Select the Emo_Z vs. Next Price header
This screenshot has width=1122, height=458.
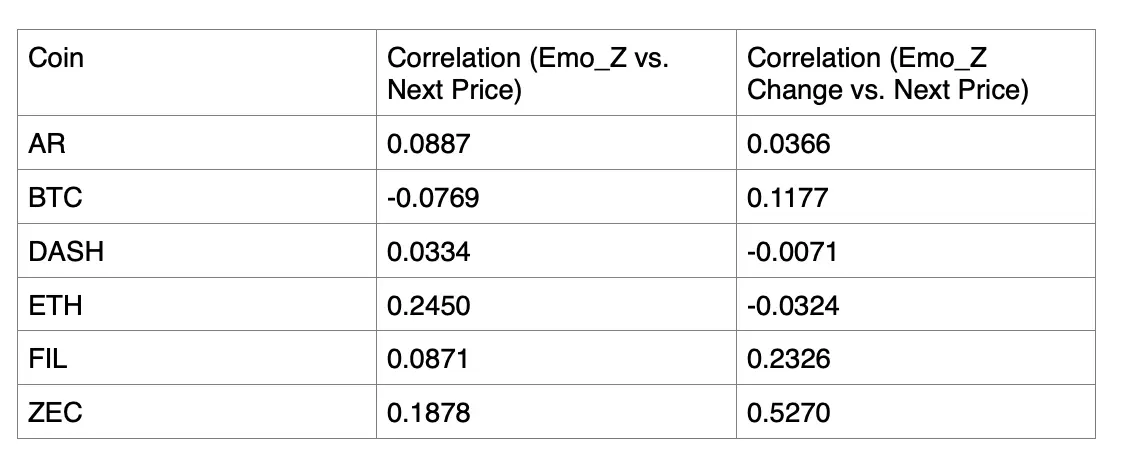click(527, 75)
